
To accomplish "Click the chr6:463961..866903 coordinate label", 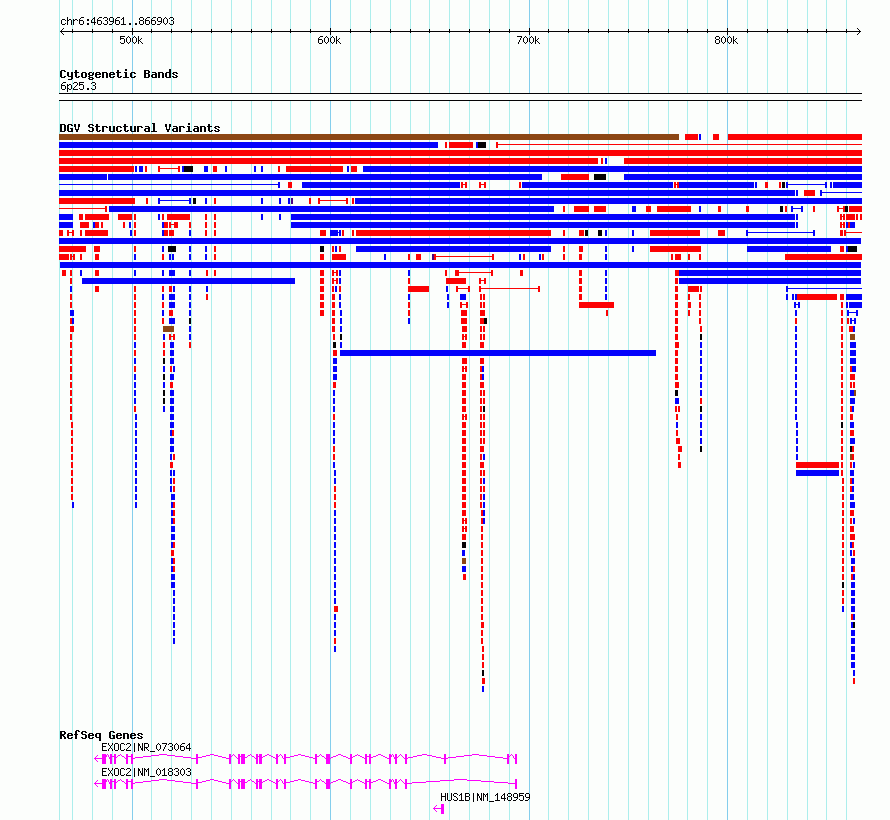I will click(x=117, y=22).
